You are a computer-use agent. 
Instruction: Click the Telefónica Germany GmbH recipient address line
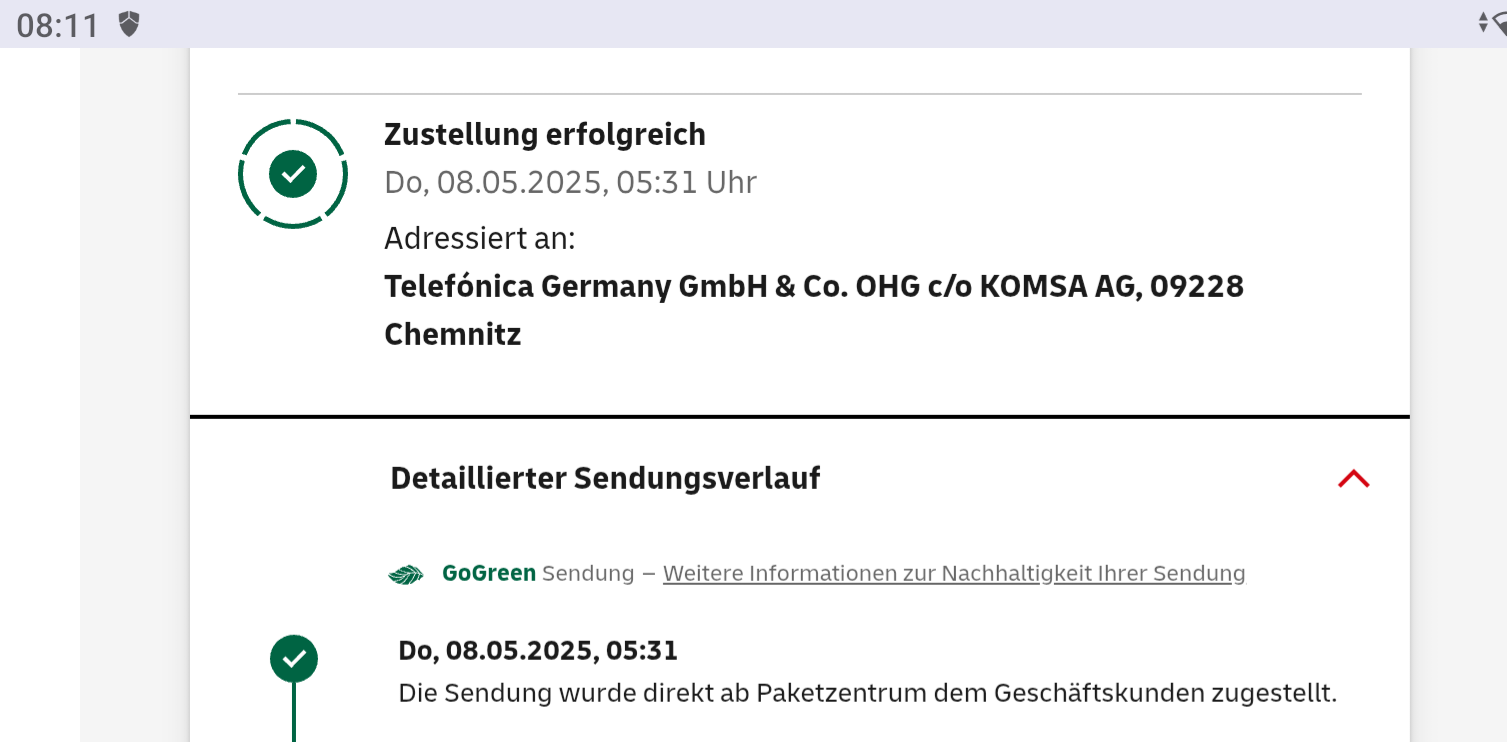point(814,287)
